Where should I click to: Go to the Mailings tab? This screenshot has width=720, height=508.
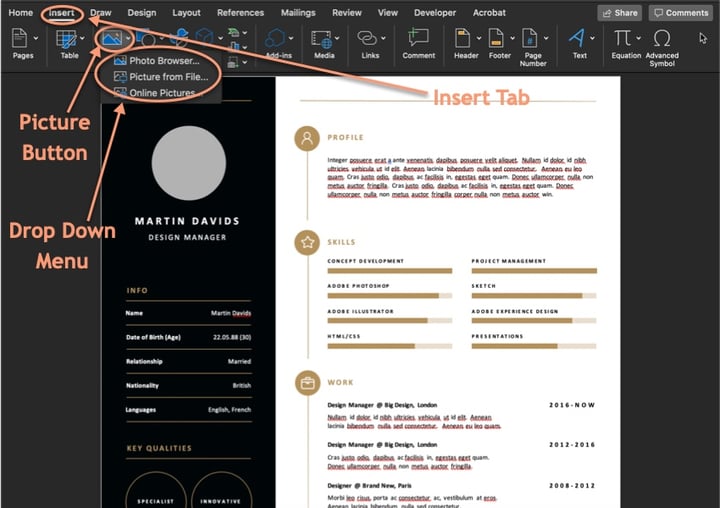point(298,13)
